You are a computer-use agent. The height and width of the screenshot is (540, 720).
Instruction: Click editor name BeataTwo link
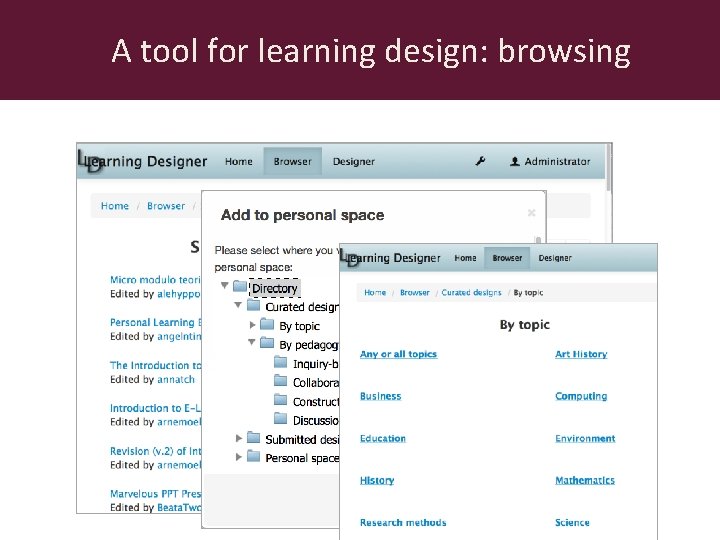(x=179, y=507)
